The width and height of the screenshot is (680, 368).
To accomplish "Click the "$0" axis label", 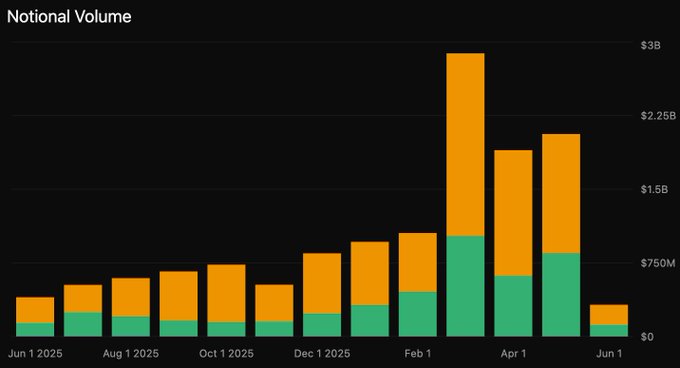I will click(x=647, y=337).
